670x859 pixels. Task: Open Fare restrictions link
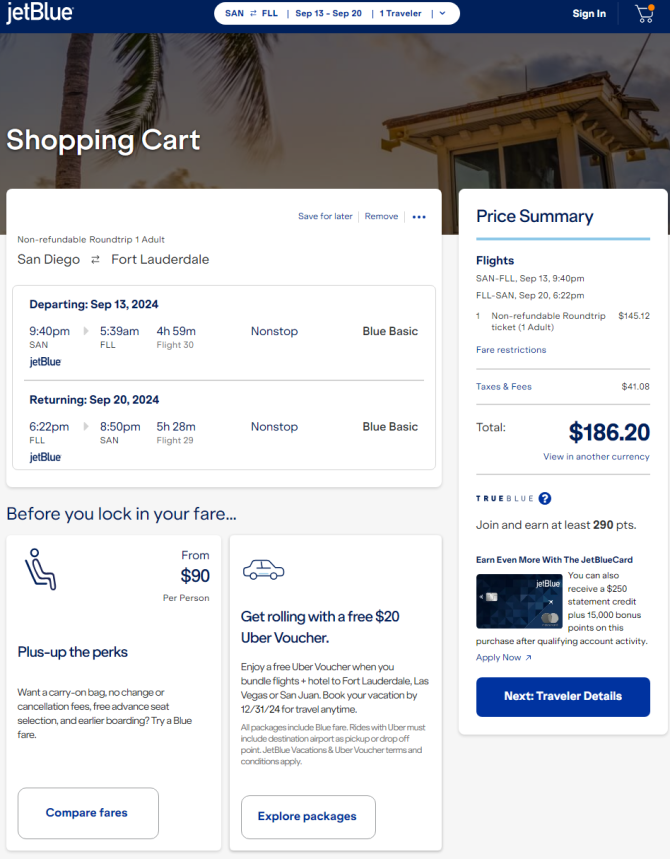(511, 350)
